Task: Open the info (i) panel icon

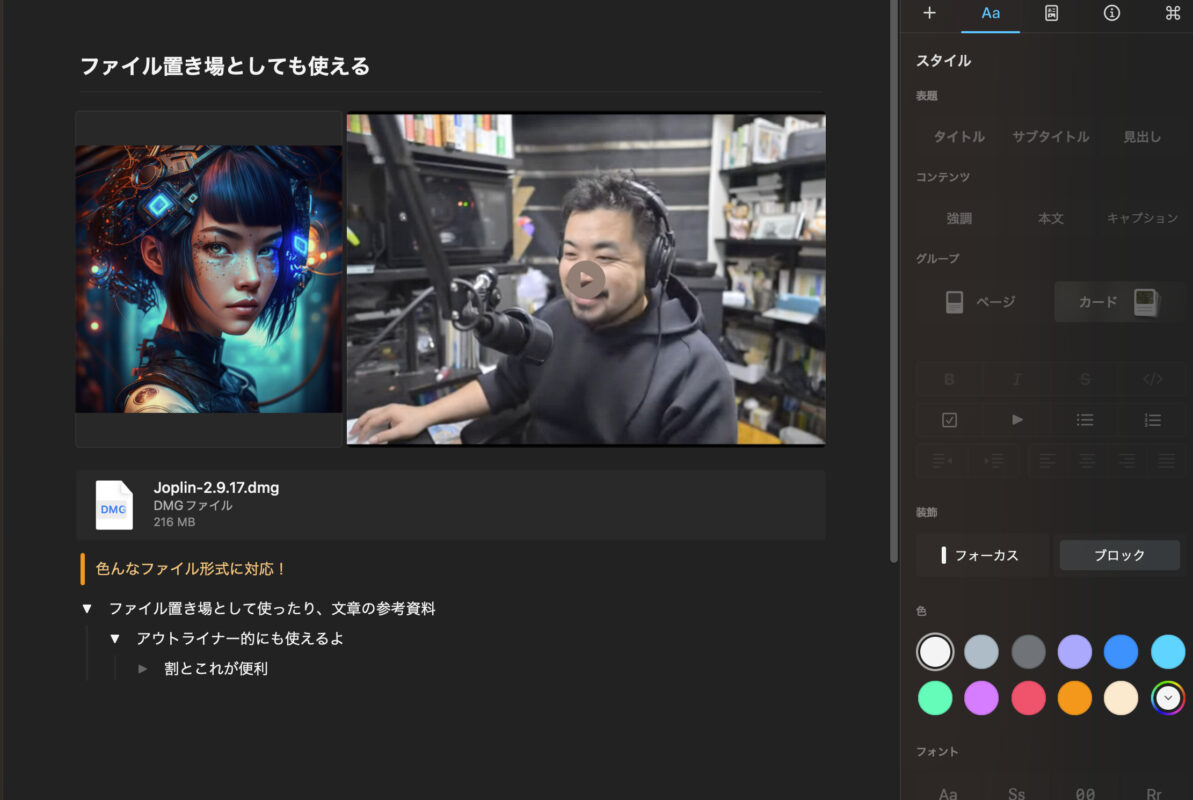Action: click(1111, 13)
